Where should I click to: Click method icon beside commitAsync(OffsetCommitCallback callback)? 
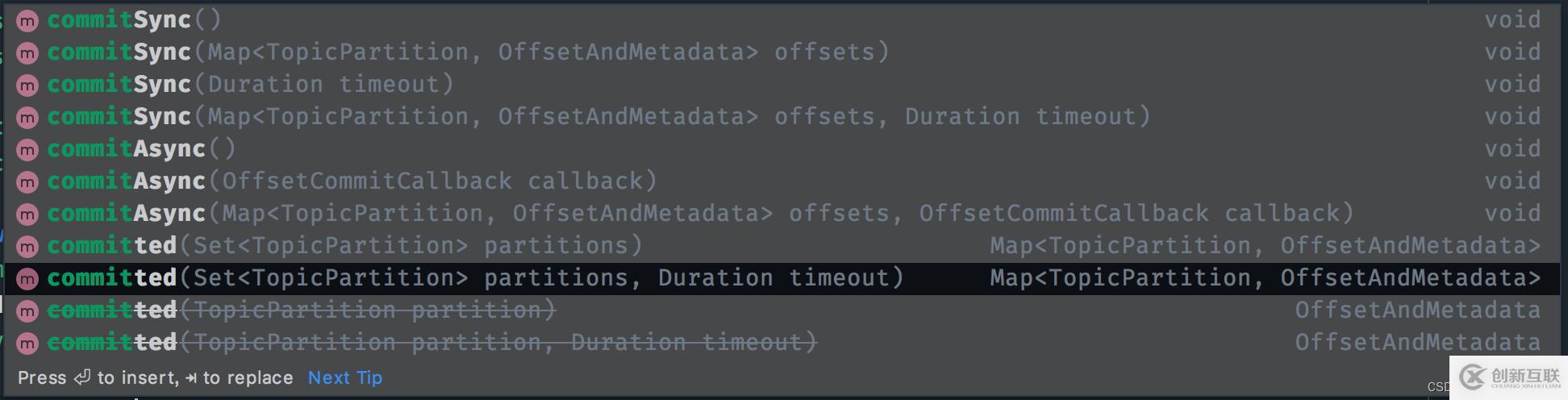(x=27, y=181)
